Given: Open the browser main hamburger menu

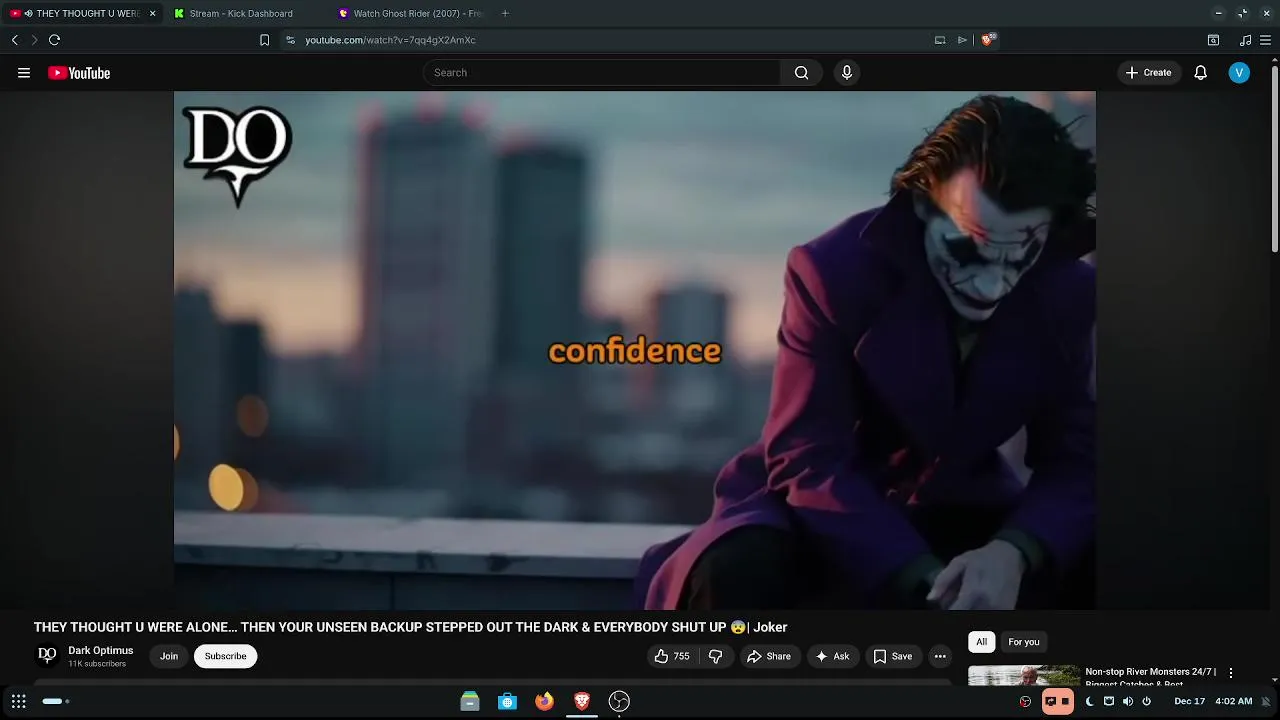Looking at the screenshot, I should click(x=1266, y=40).
